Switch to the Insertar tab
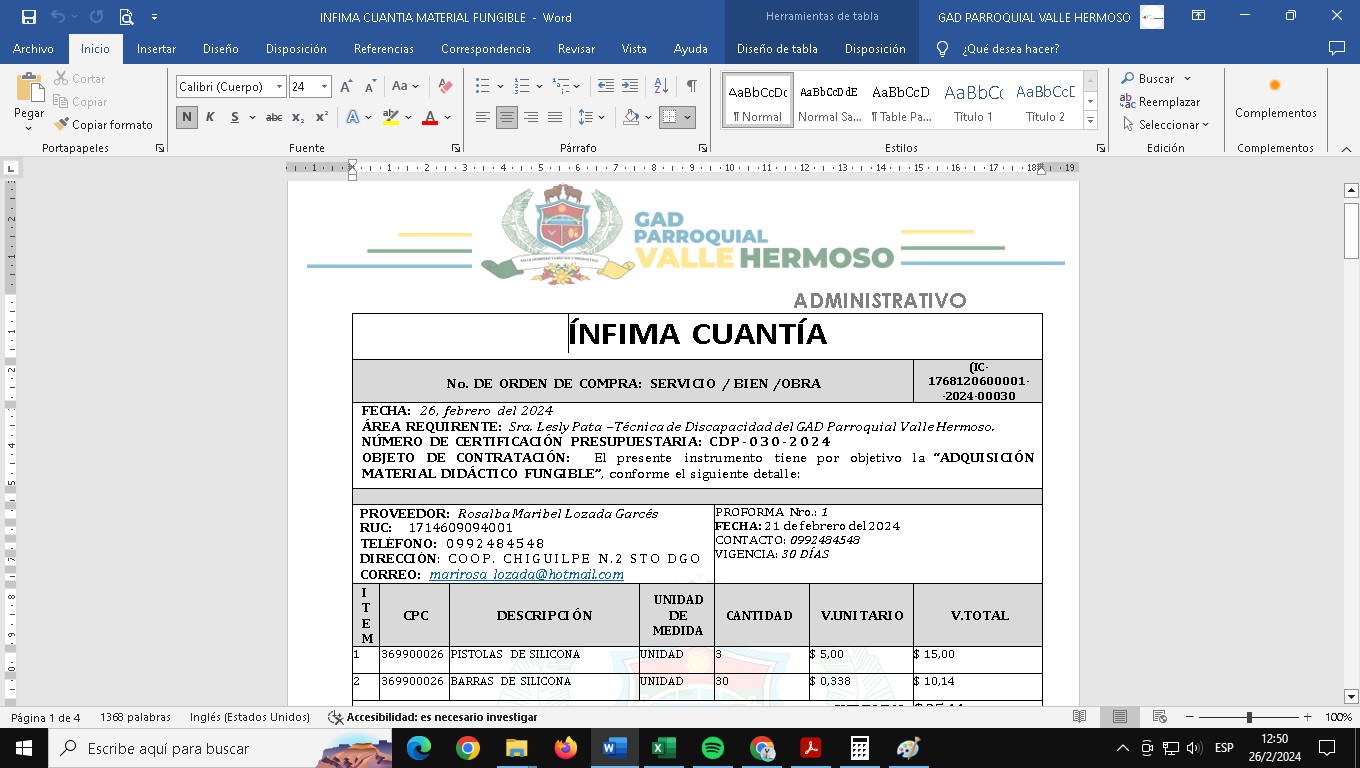1360x768 pixels. coord(156,49)
